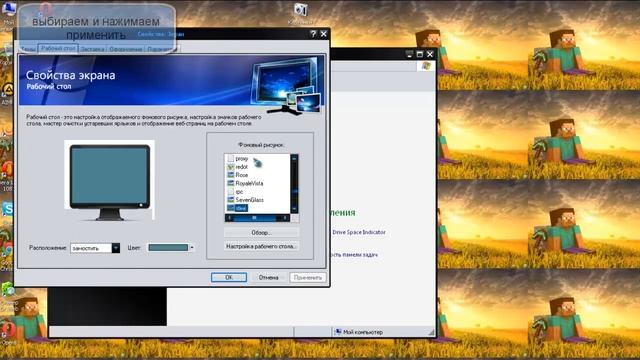Click the help question-mark button in dialog title

click(x=313, y=34)
